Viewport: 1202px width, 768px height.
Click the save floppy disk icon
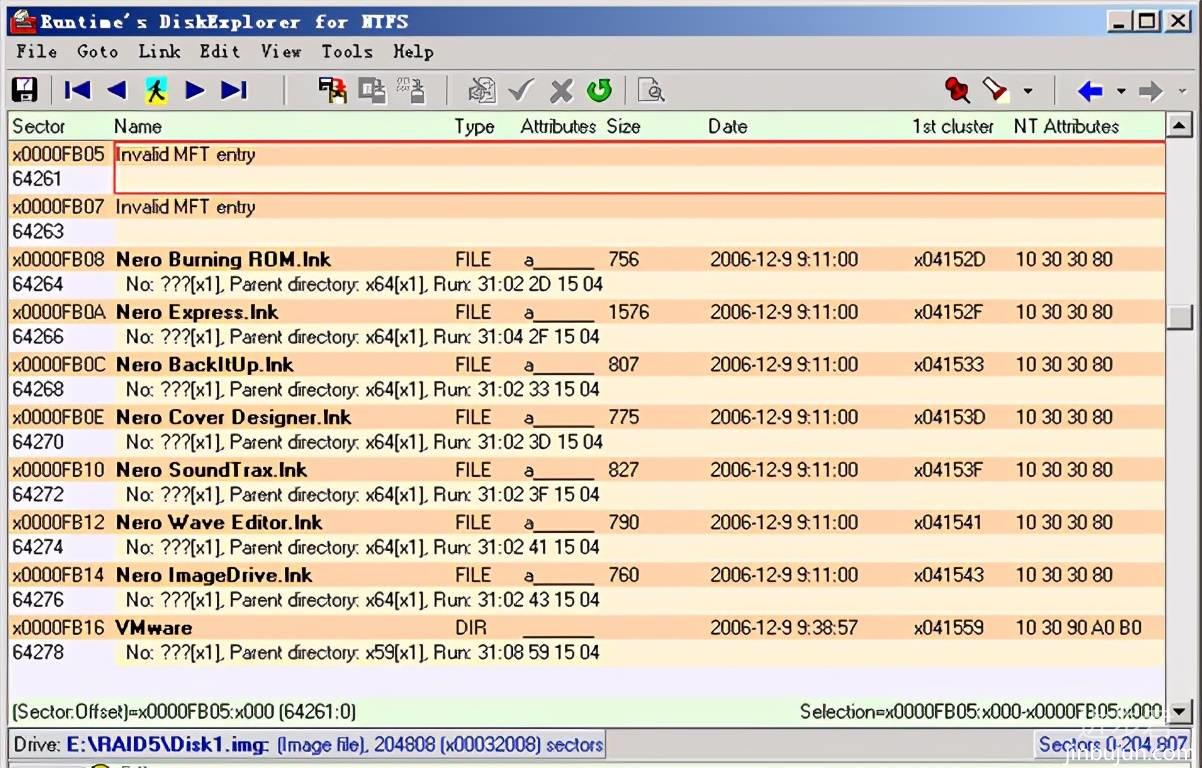point(25,90)
